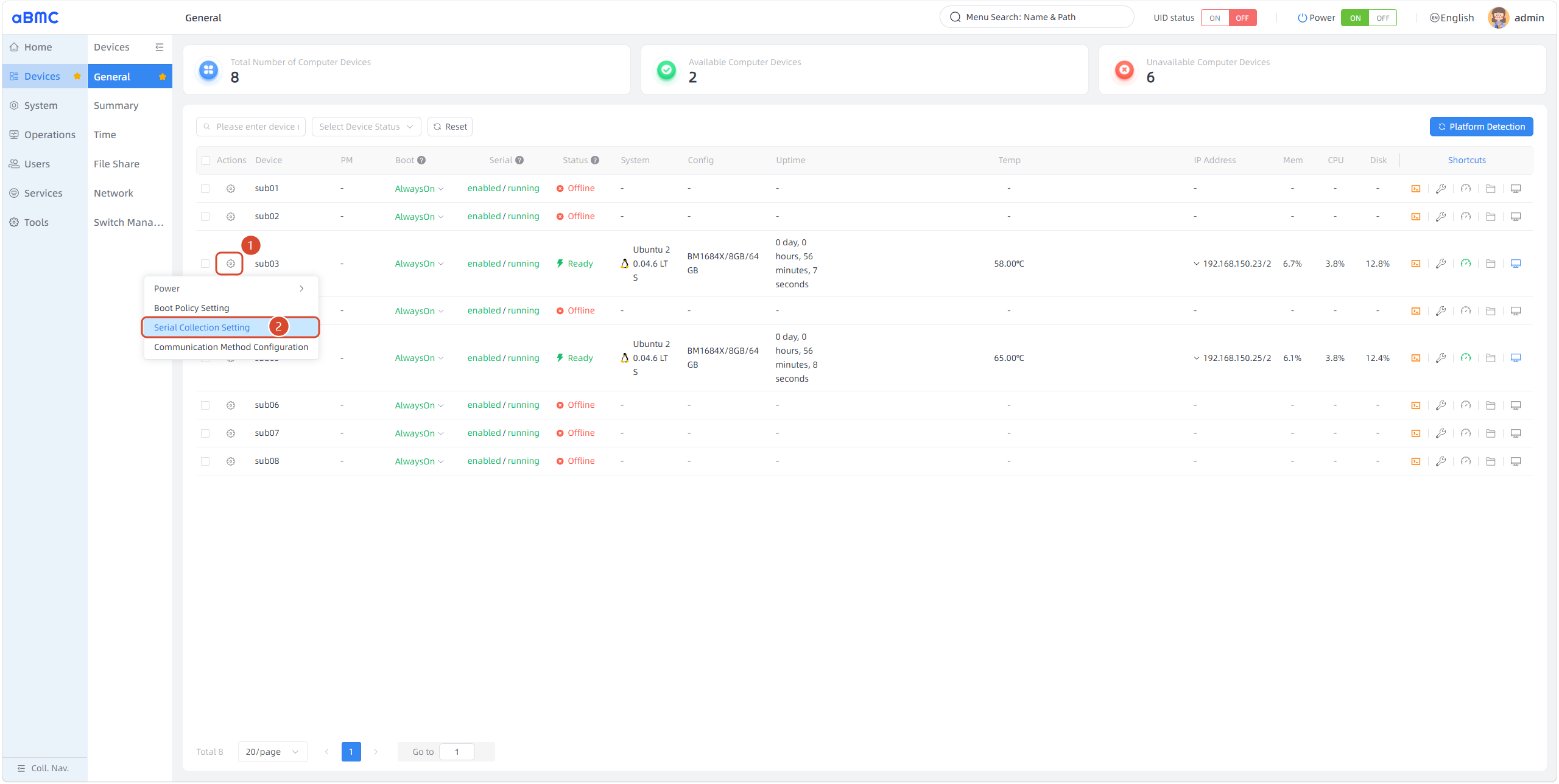Open Operations in the sidebar

coord(44,135)
